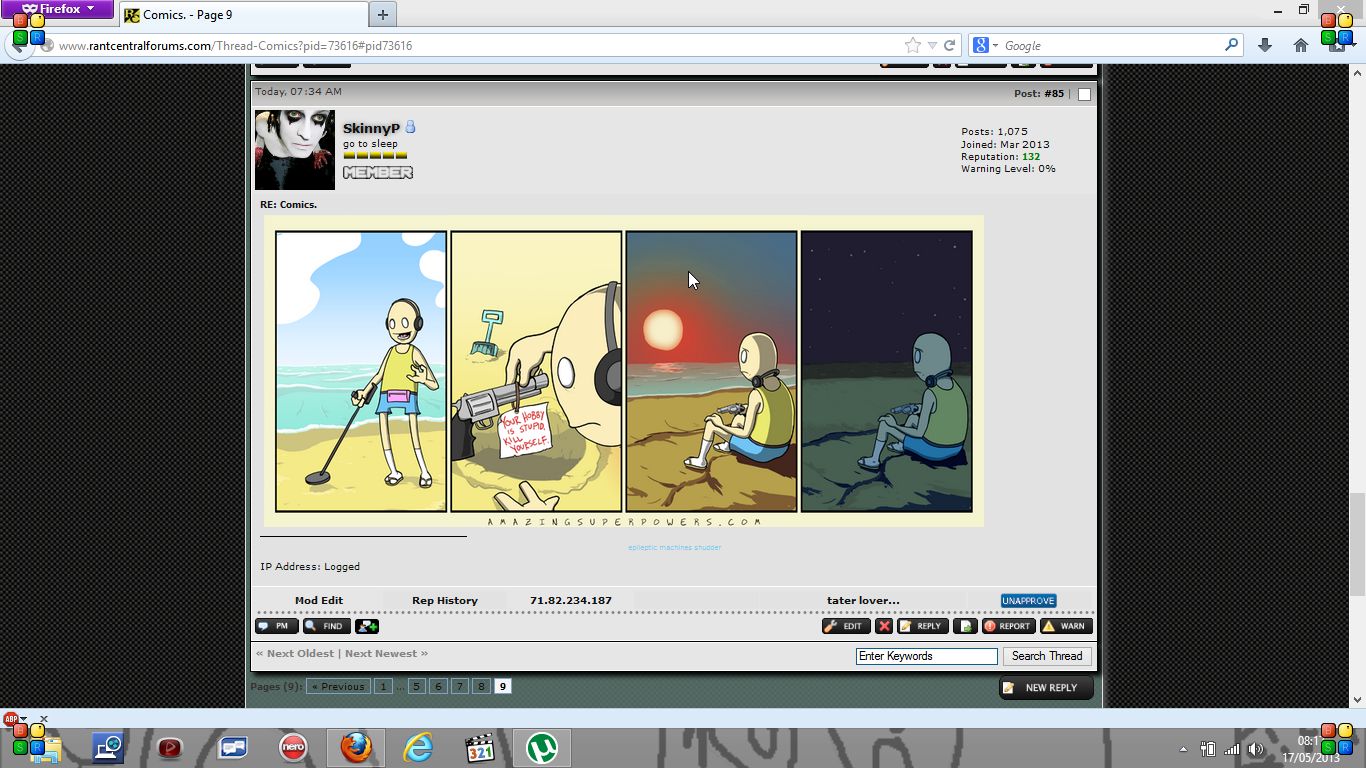Open the Firefox application menu button

pyautogui.click(x=56, y=9)
